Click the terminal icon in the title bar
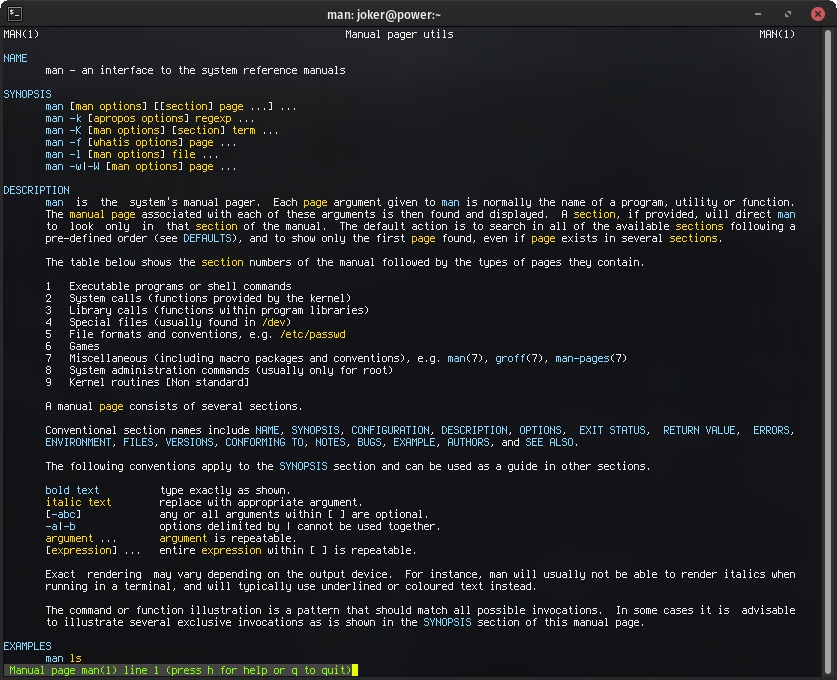The width and height of the screenshot is (837, 680). 15,14
